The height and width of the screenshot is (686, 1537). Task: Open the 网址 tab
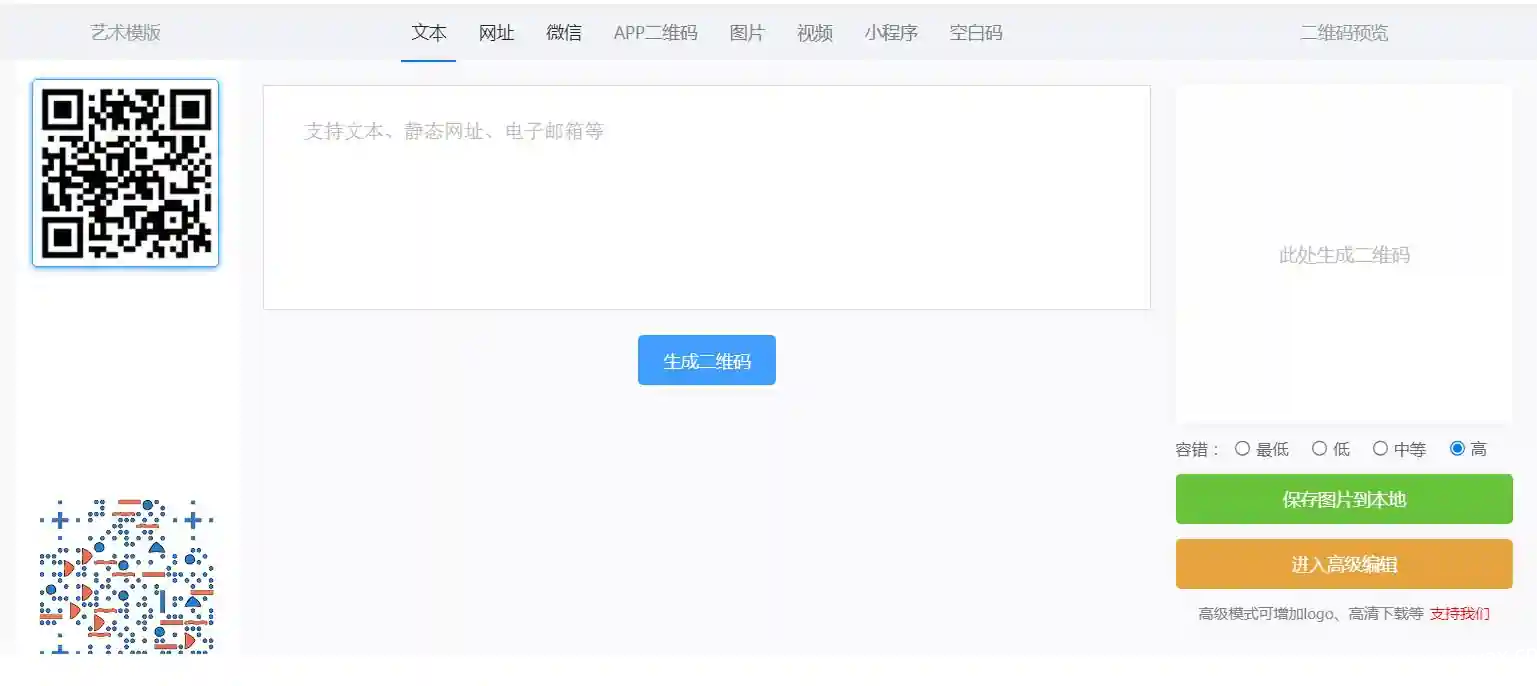tap(496, 32)
